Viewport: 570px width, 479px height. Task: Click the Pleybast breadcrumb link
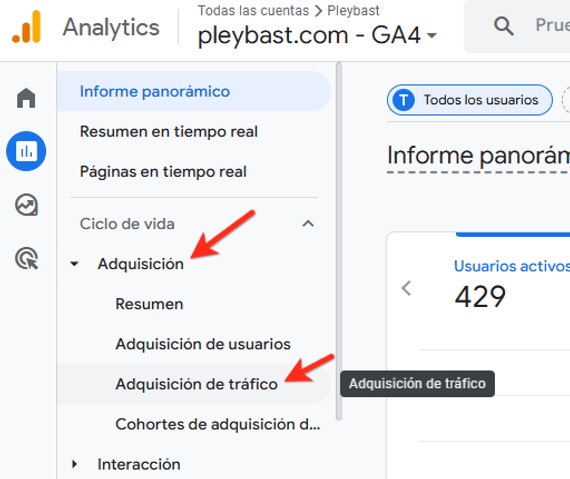(x=353, y=11)
